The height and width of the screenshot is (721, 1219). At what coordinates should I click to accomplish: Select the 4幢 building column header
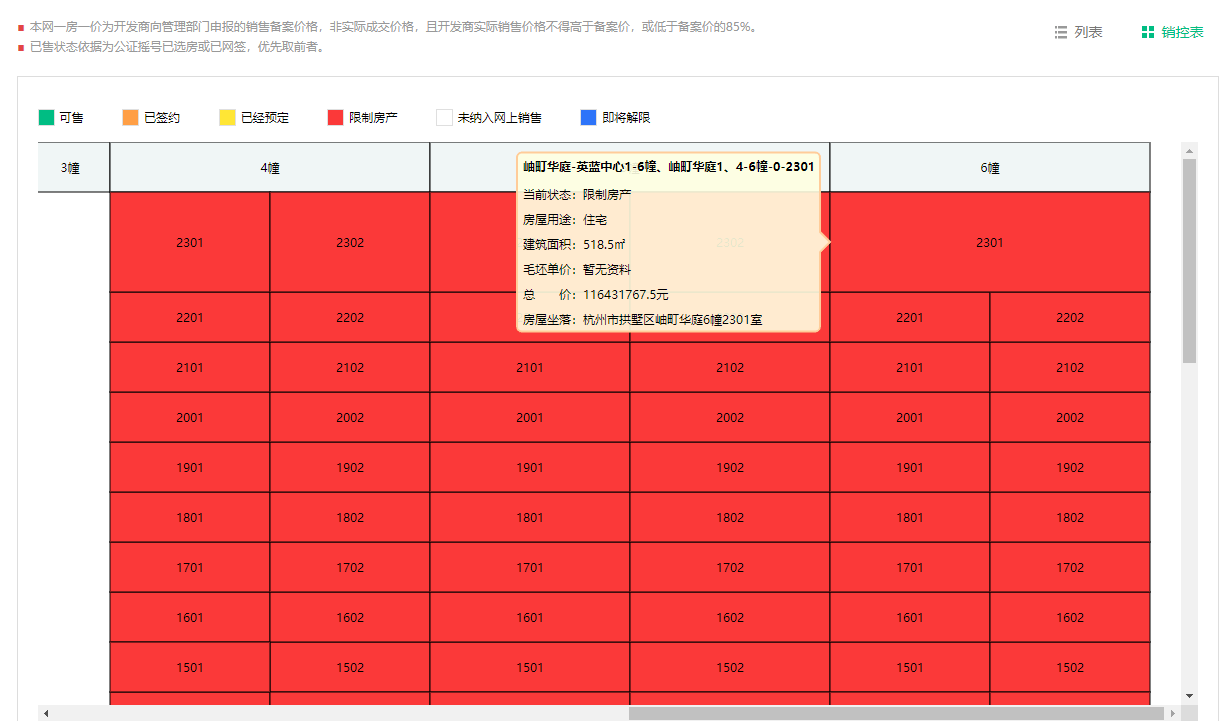coord(270,168)
